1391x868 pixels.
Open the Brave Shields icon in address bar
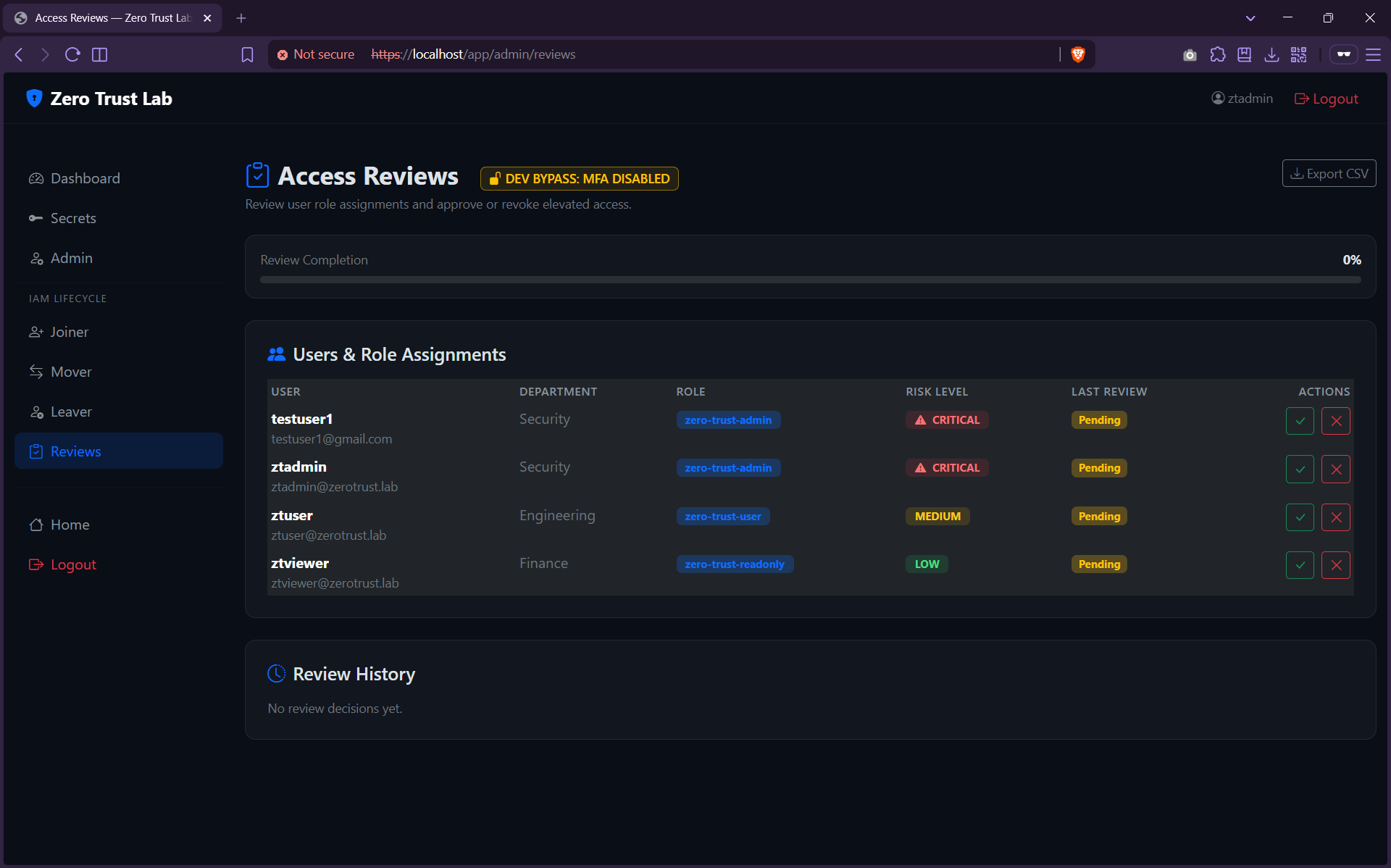pyautogui.click(x=1078, y=54)
